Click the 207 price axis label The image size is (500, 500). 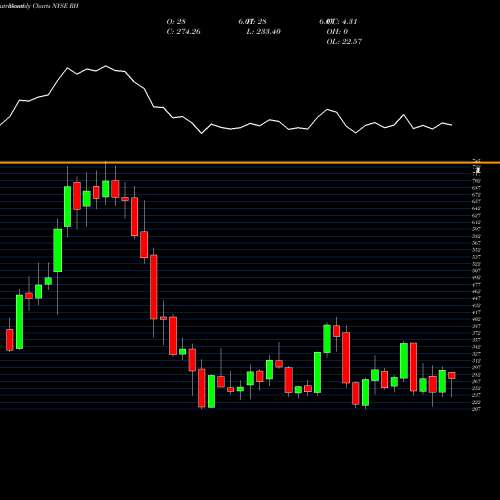click(x=477, y=409)
